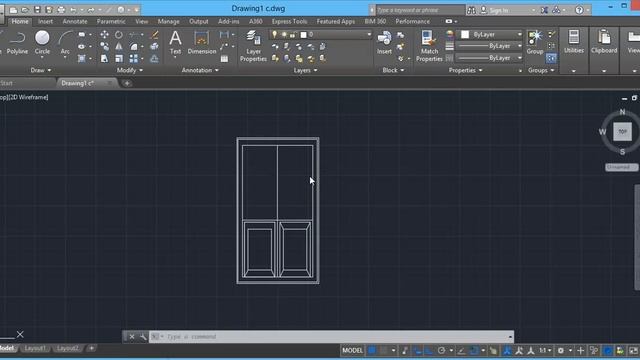
Task: Click the Undo arrow in quick access toolbar
Action: [x=73, y=10]
